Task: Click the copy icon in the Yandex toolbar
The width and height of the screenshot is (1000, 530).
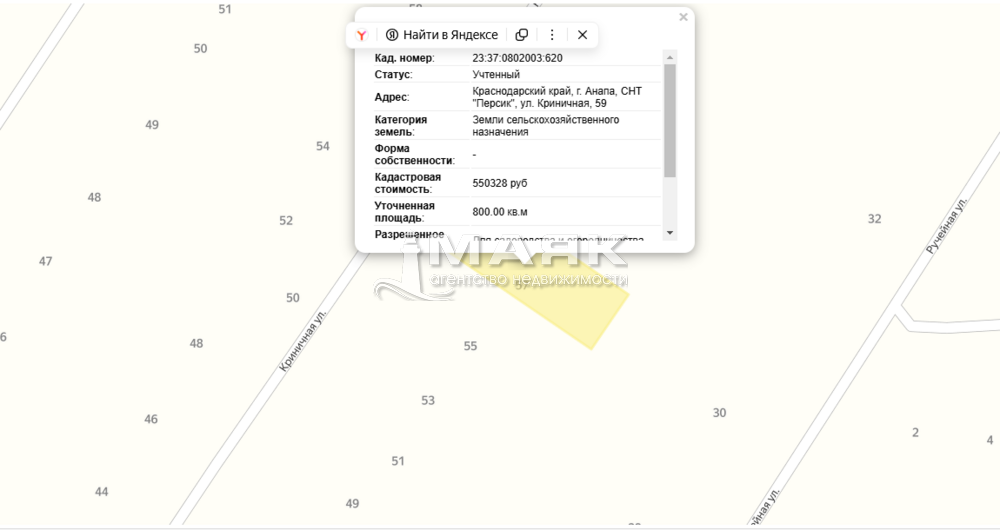Action: coord(522,35)
